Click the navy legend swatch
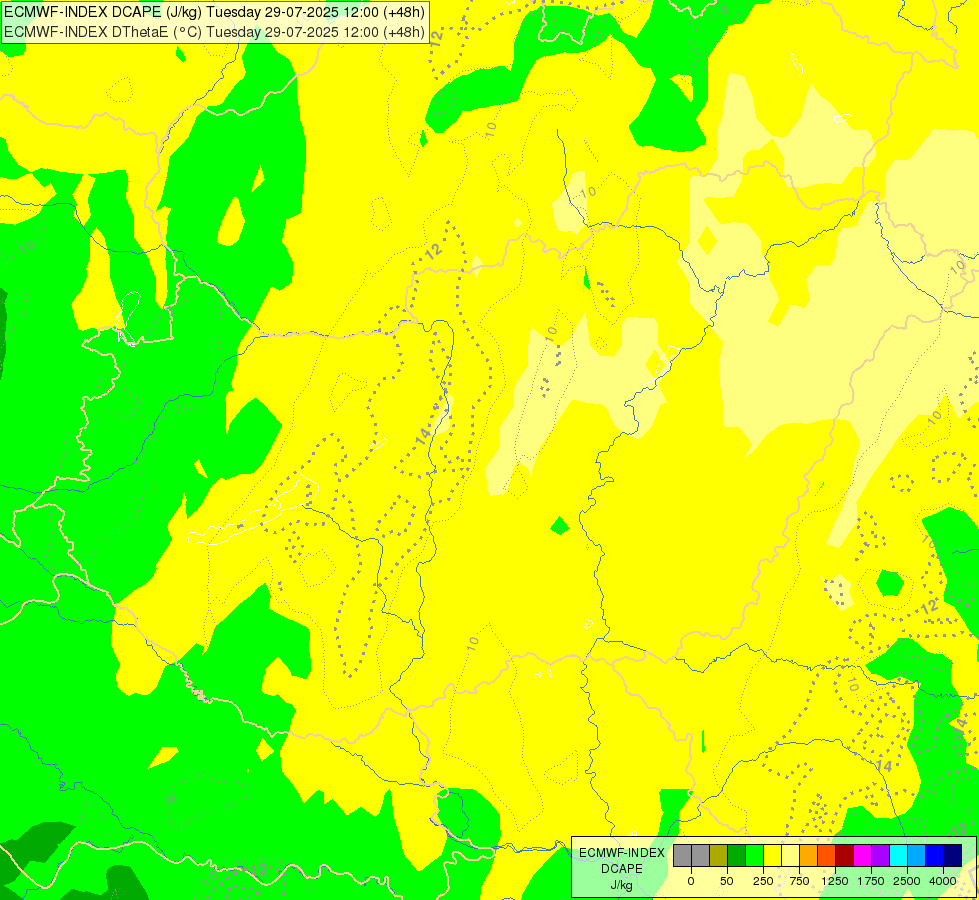This screenshot has height=900, width=979. tap(953, 856)
